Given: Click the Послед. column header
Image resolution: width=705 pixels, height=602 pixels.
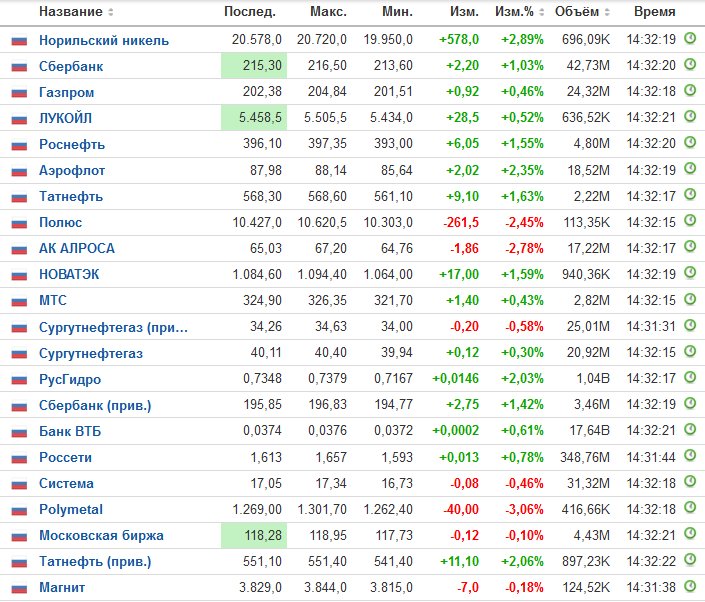Looking at the screenshot, I should [250, 12].
